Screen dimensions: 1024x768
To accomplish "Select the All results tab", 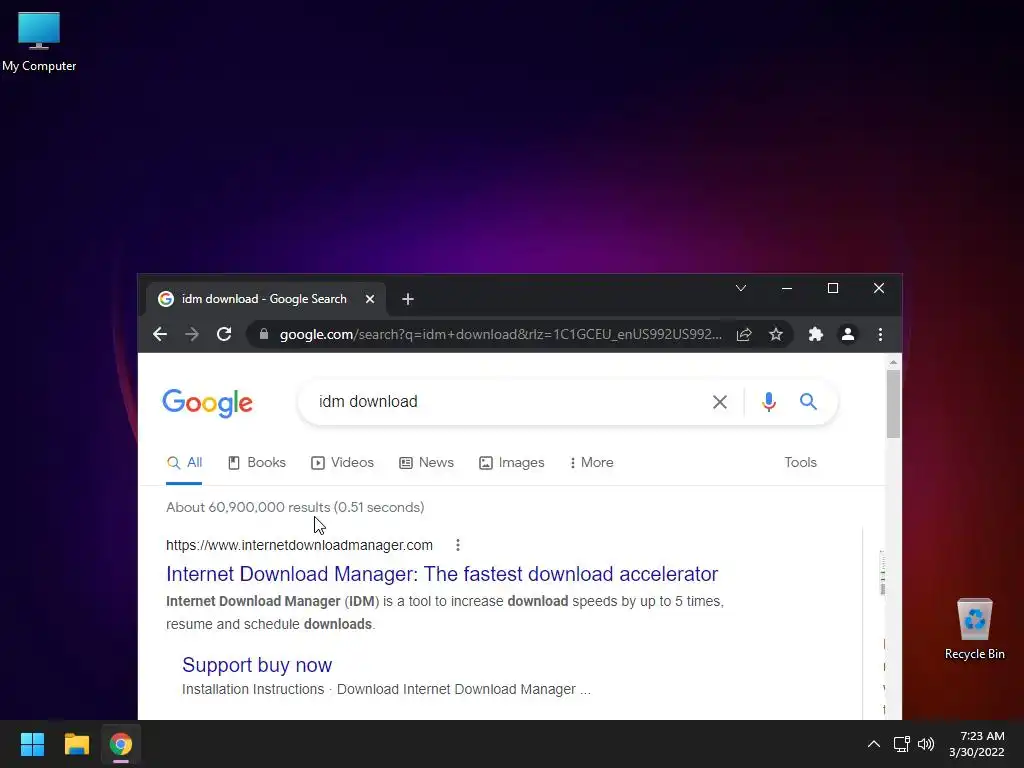I will (x=184, y=462).
